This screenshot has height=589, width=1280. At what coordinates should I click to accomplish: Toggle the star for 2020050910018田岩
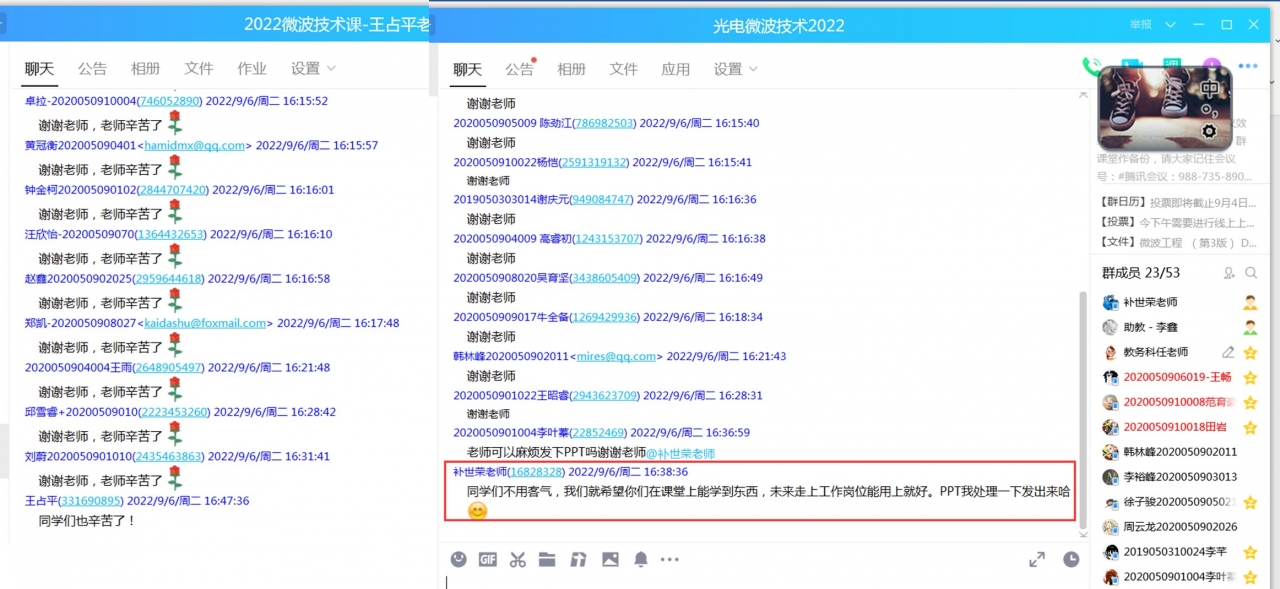point(1250,427)
